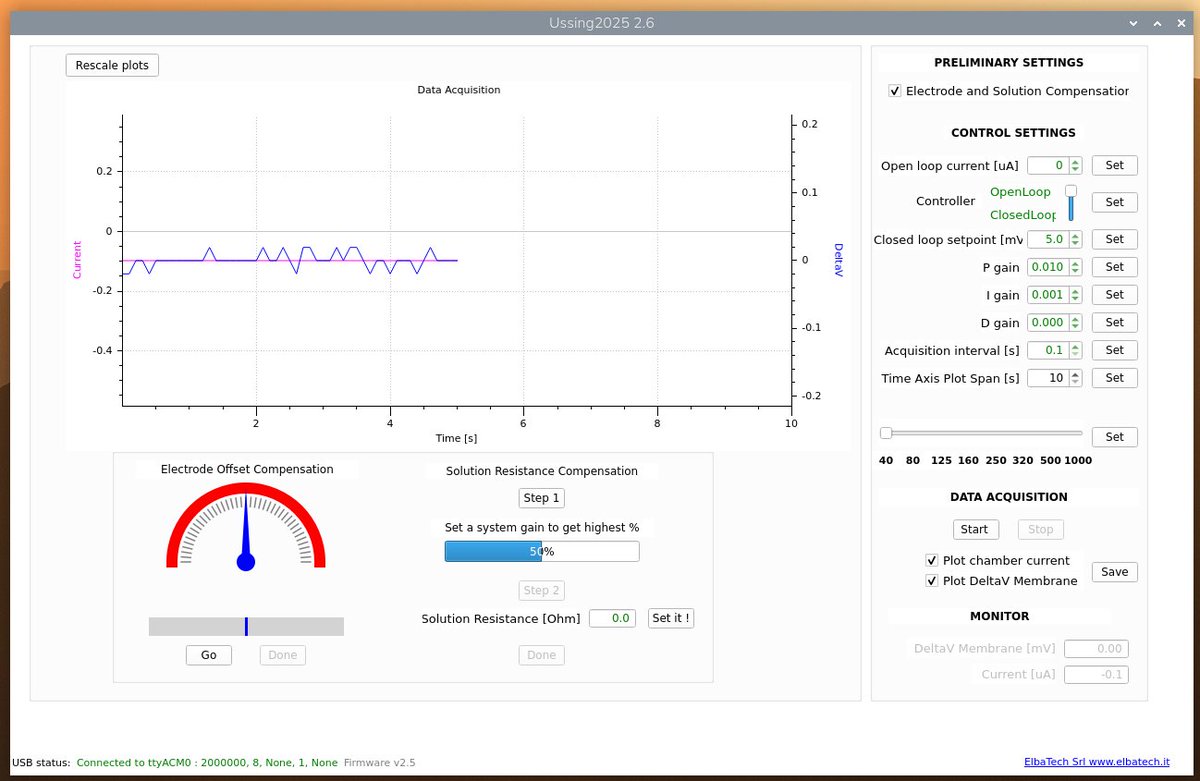The width and height of the screenshot is (1200, 781).
Task: Click Set next to P gain
Action: (x=1114, y=267)
